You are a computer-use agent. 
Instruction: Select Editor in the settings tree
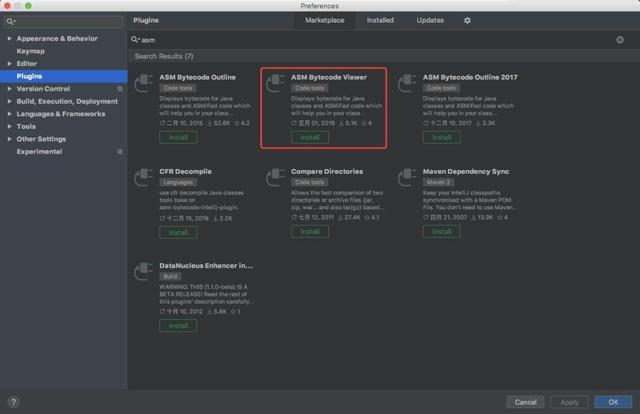27,64
